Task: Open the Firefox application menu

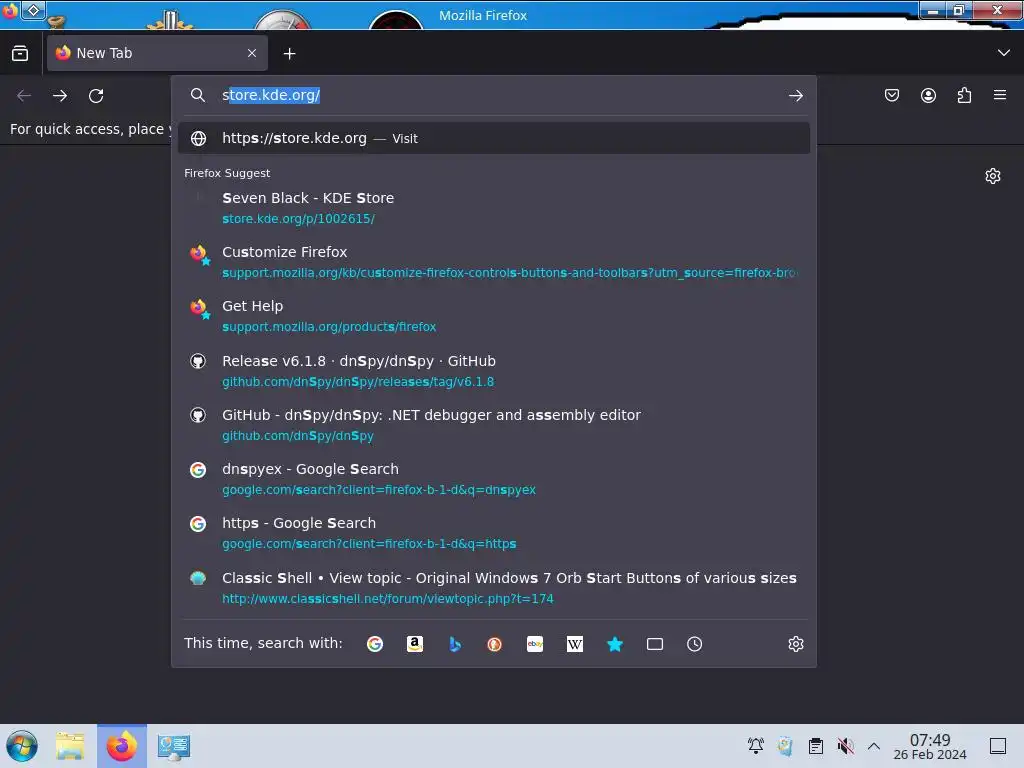Action: click(1000, 95)
